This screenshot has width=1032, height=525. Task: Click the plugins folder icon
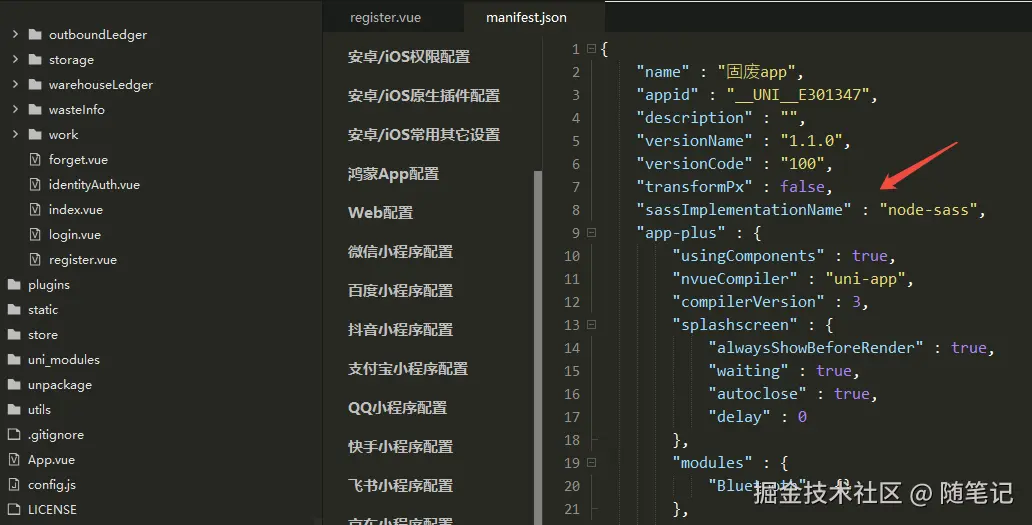tap(14, 284)
